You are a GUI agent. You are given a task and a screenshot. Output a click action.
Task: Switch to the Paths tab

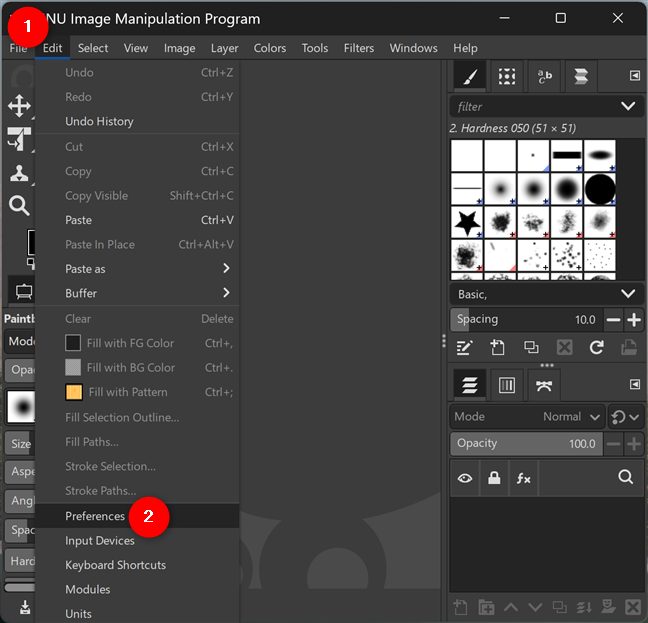[544, 385]
